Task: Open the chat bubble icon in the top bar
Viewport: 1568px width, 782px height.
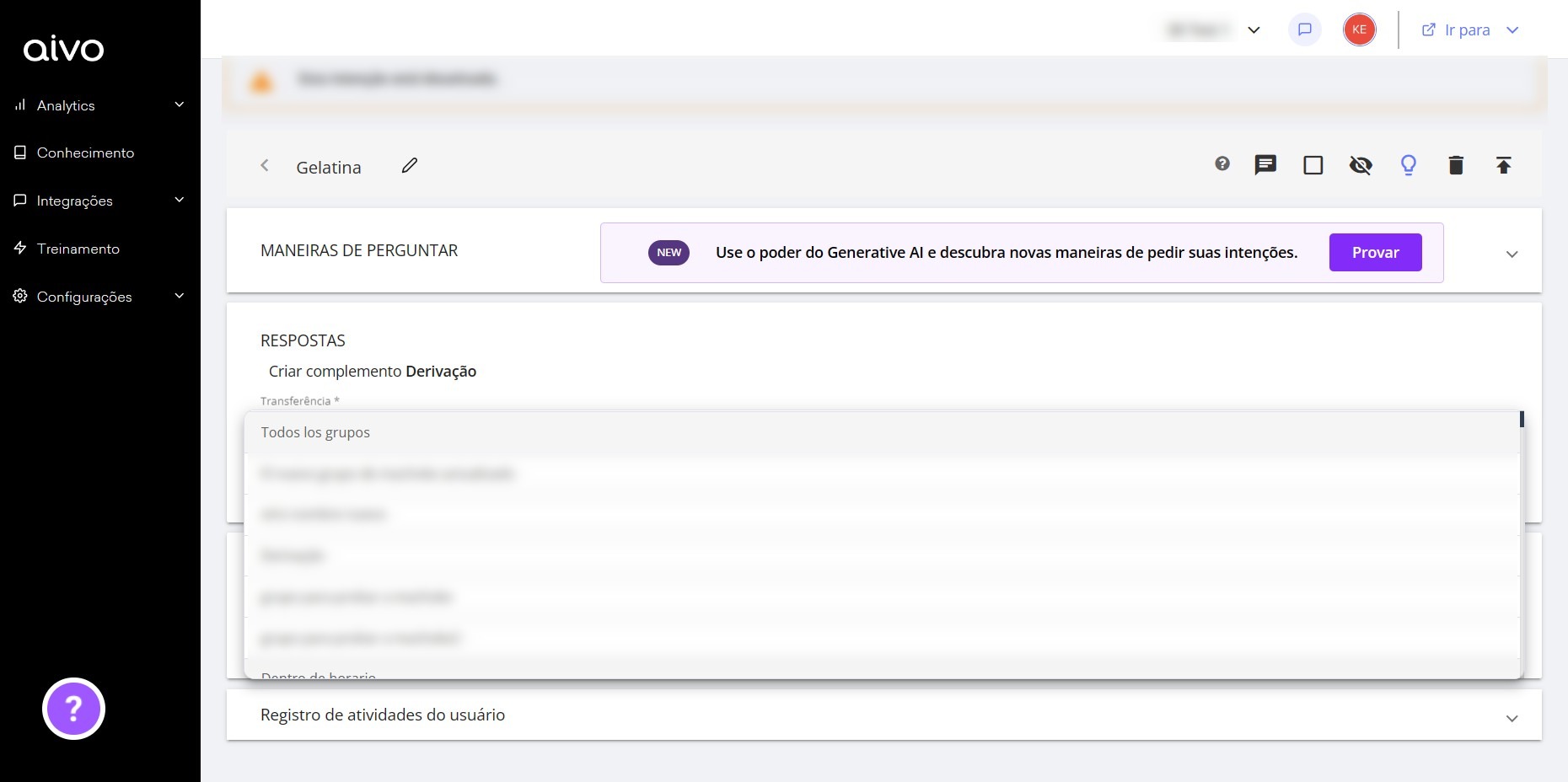Action: 1304,29
